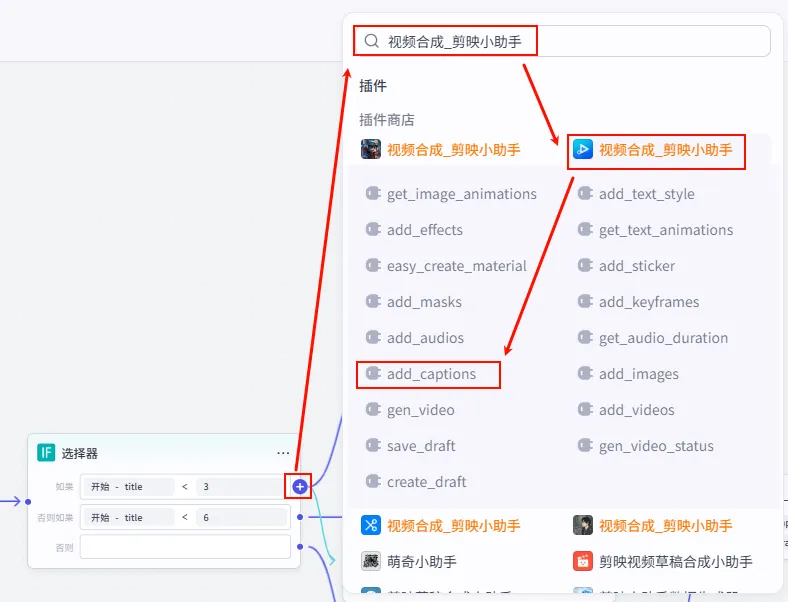Click the add_images plug icon
This screenshot has height=602, width=788.
(585, 373)
